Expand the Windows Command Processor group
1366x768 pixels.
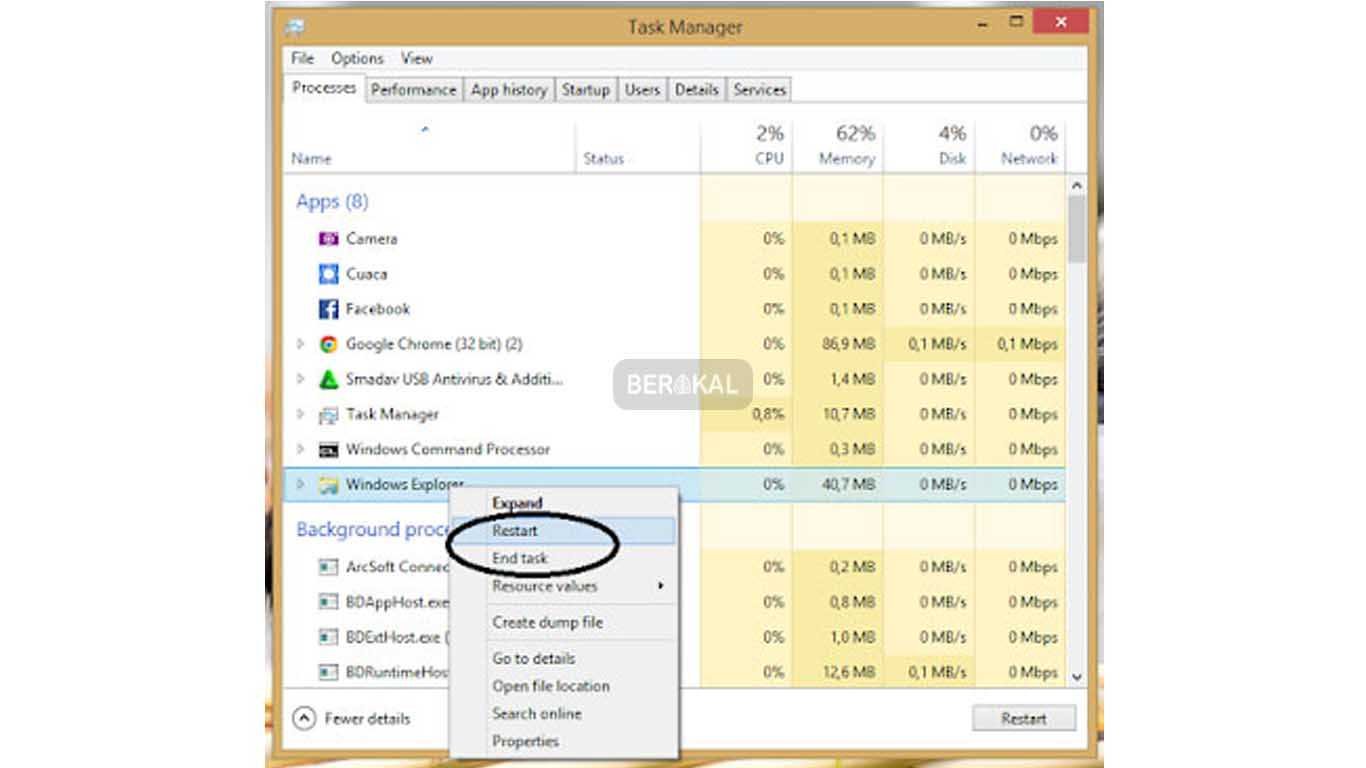click(x=300, y=449)
